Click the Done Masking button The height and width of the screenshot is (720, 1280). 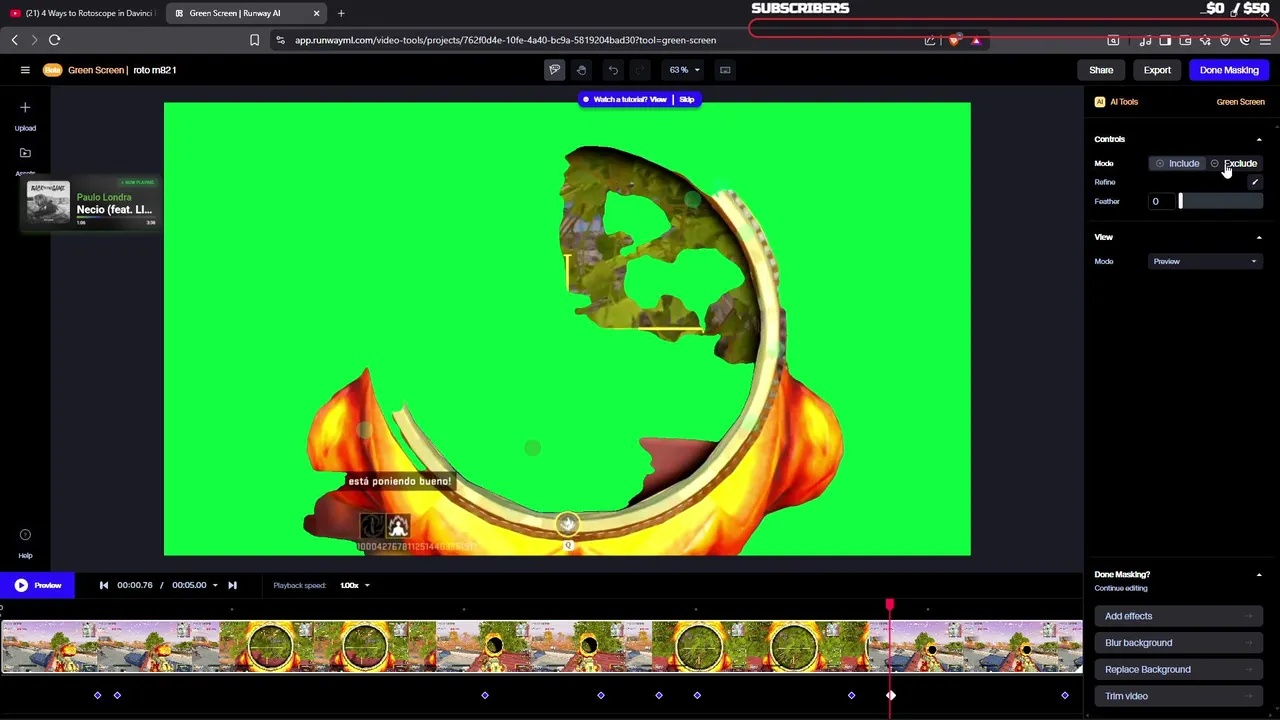(x=1229, y=70)
